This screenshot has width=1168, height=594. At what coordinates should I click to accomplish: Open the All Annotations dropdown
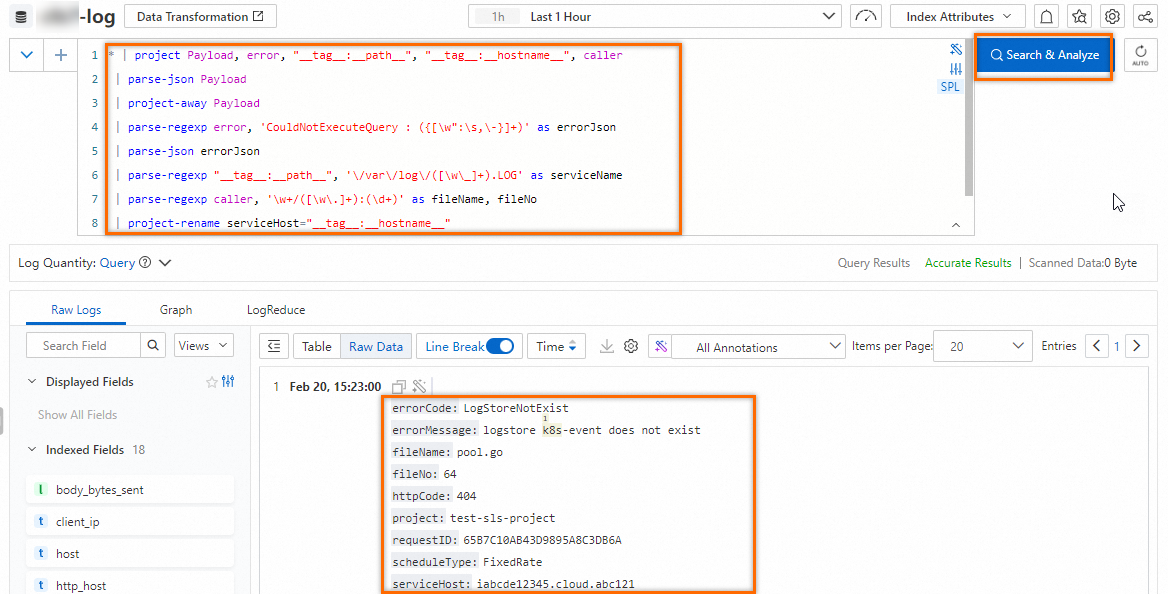[758, 347]
